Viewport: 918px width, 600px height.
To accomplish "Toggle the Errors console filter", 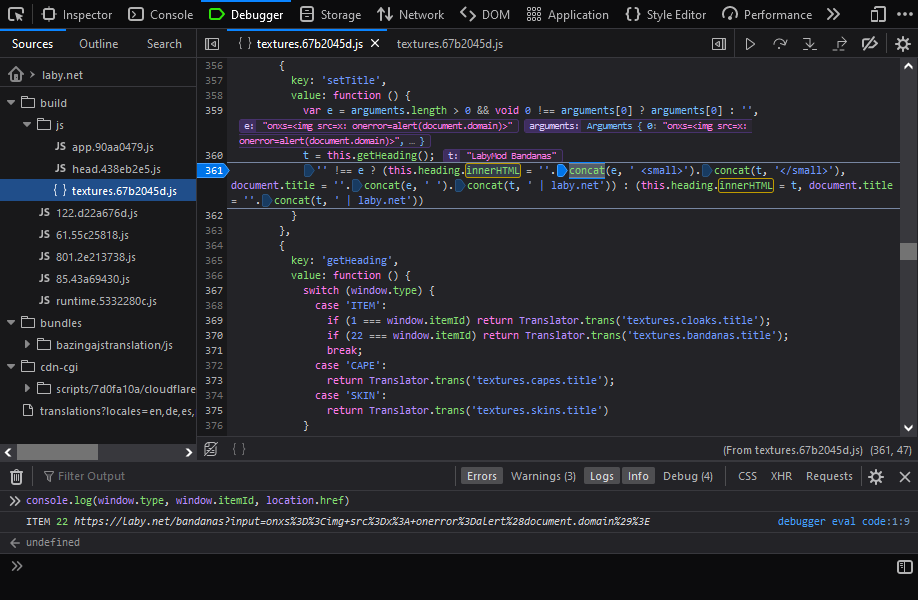I will click(481, 476).
